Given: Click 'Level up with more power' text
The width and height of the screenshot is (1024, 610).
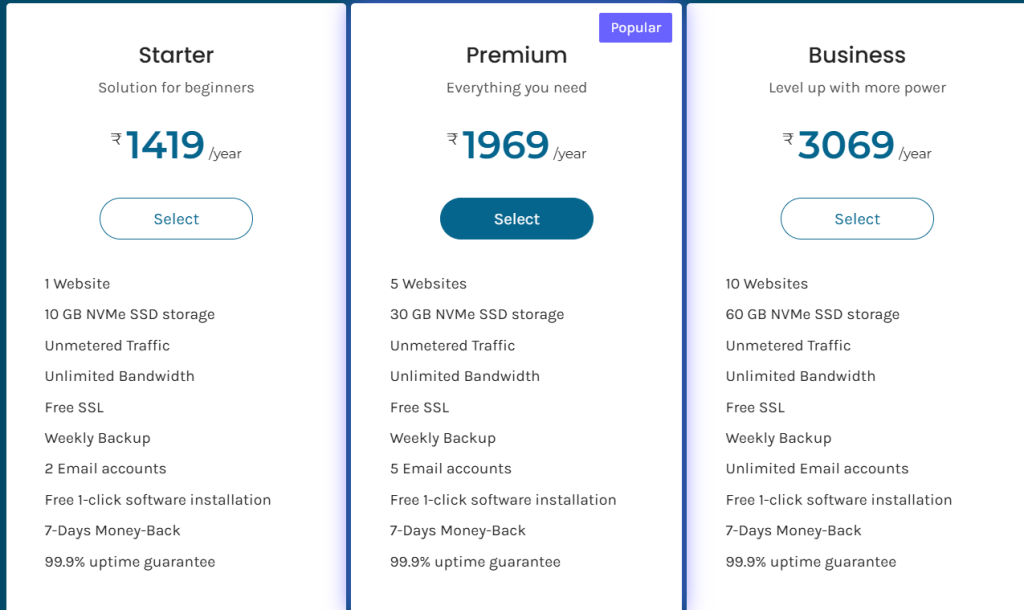Looking at the screenshot, I should [857, 88].
